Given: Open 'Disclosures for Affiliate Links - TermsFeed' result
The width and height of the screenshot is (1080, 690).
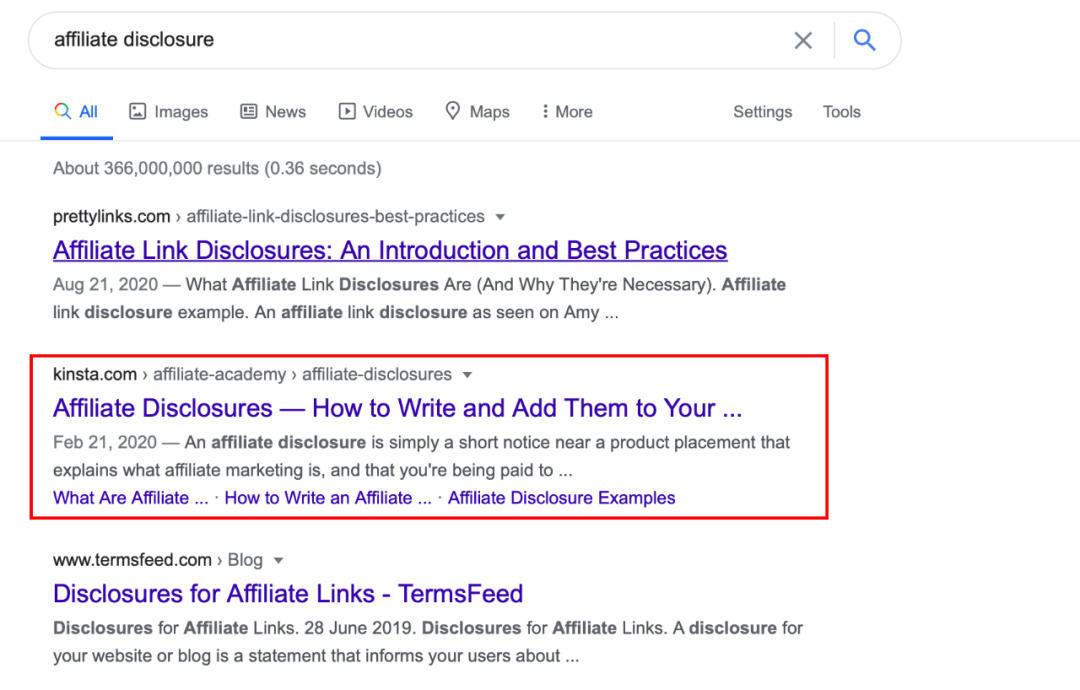Looking at the screenshot, I should [x=288, y=594].
